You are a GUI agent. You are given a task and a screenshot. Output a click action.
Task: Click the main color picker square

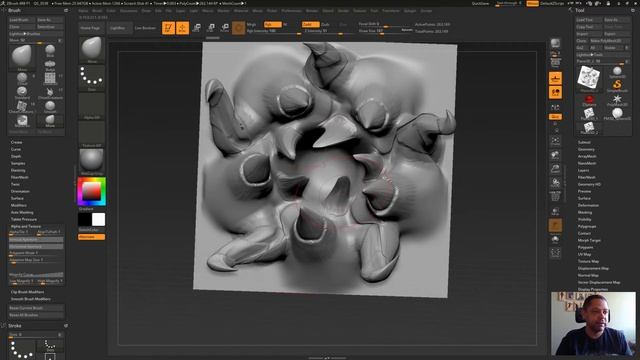91,191
